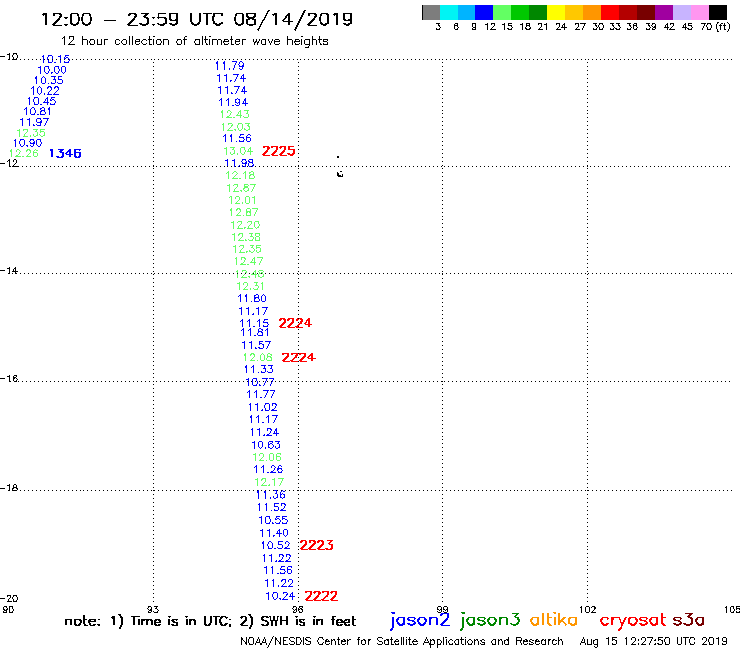The image size is (740, 650).
Task: Click the blue value 11.57
Action: (256, 345)
